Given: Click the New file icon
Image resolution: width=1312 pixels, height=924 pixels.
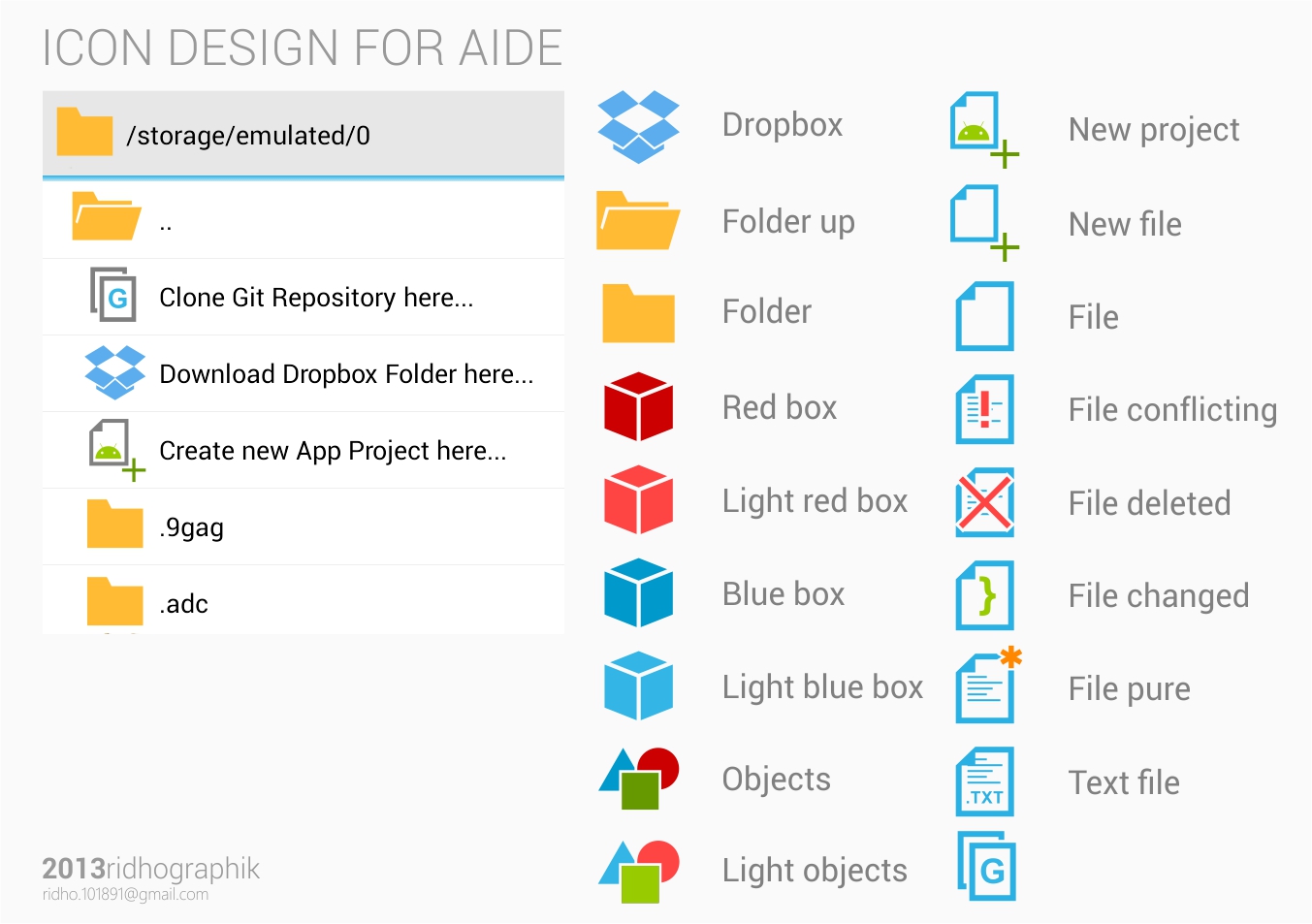Looking at the screenshot, I should 981,223.
